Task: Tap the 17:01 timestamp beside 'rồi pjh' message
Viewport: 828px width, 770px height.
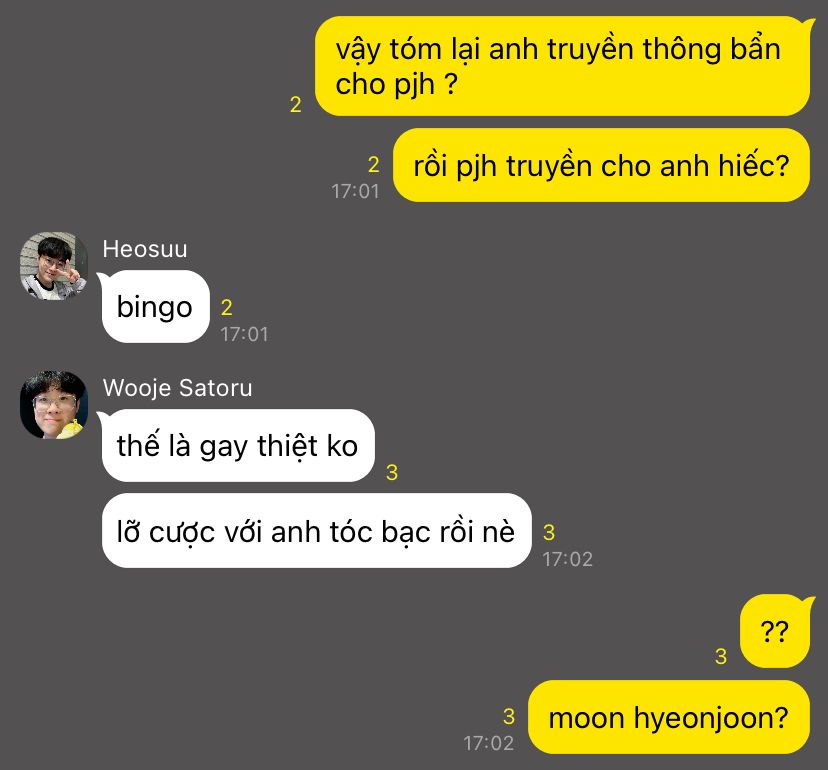Action: point(355,191)
